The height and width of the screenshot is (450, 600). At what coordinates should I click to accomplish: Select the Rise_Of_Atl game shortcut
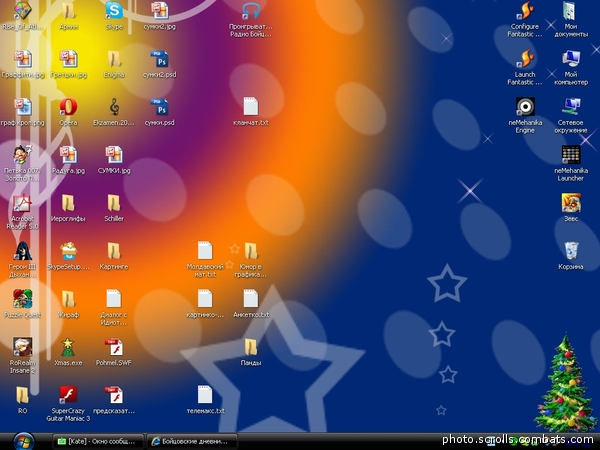23,11
